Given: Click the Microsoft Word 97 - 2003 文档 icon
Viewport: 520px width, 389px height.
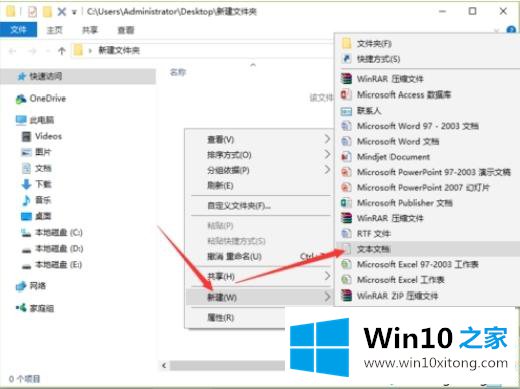Looking at the screenshot, I should [346, 126].
